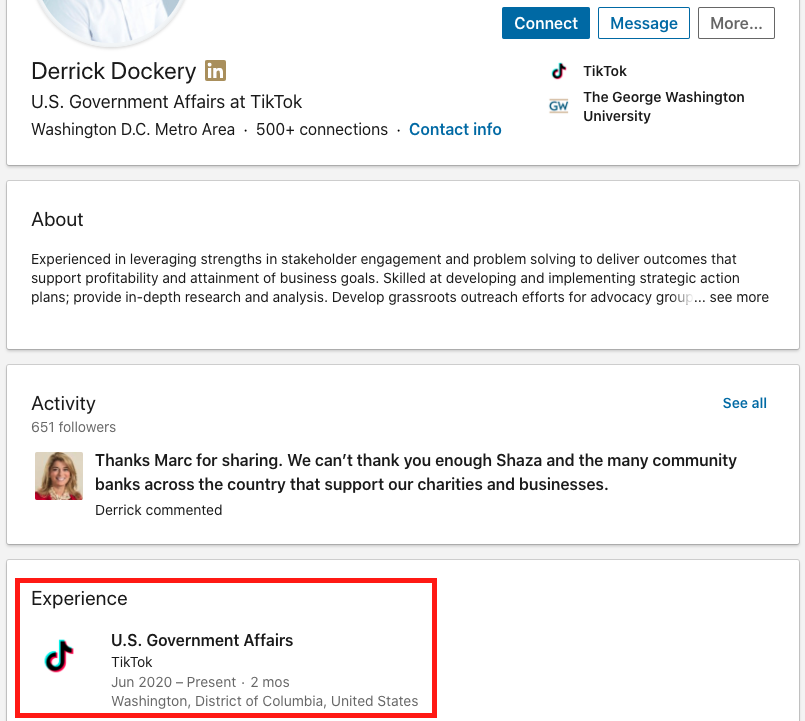This screenshot has height=721, width=805.
Task: Open the 'Thanks Marc for sharing' activity post
Action: (415, 472)
